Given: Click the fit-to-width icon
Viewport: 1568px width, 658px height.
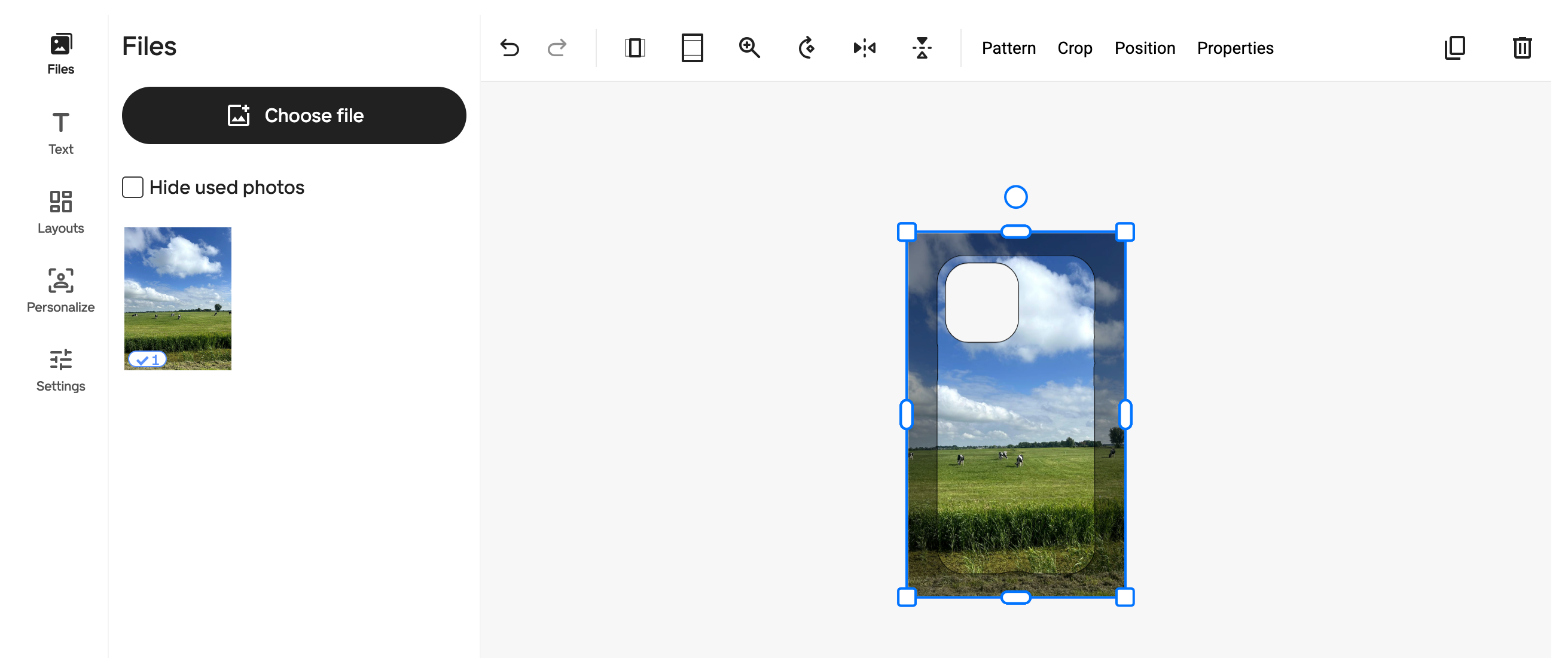Looking at the screenshot, I should (634, 47).
